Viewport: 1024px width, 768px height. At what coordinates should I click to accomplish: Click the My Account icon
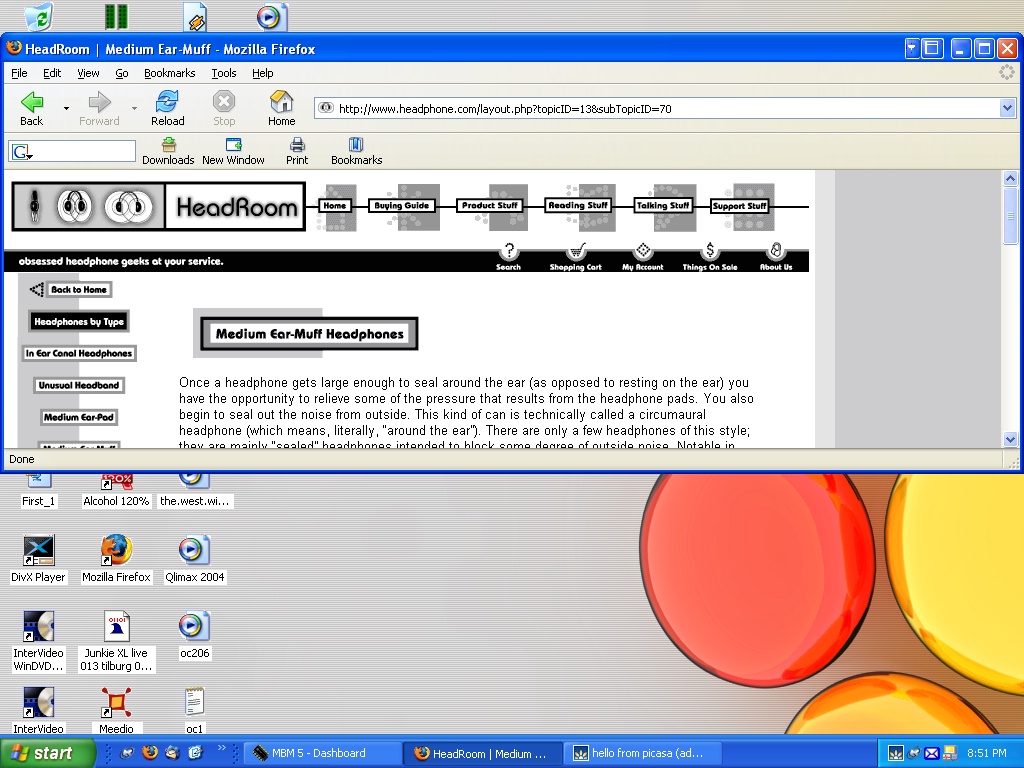pyautogui.click(x=643, y=256)
